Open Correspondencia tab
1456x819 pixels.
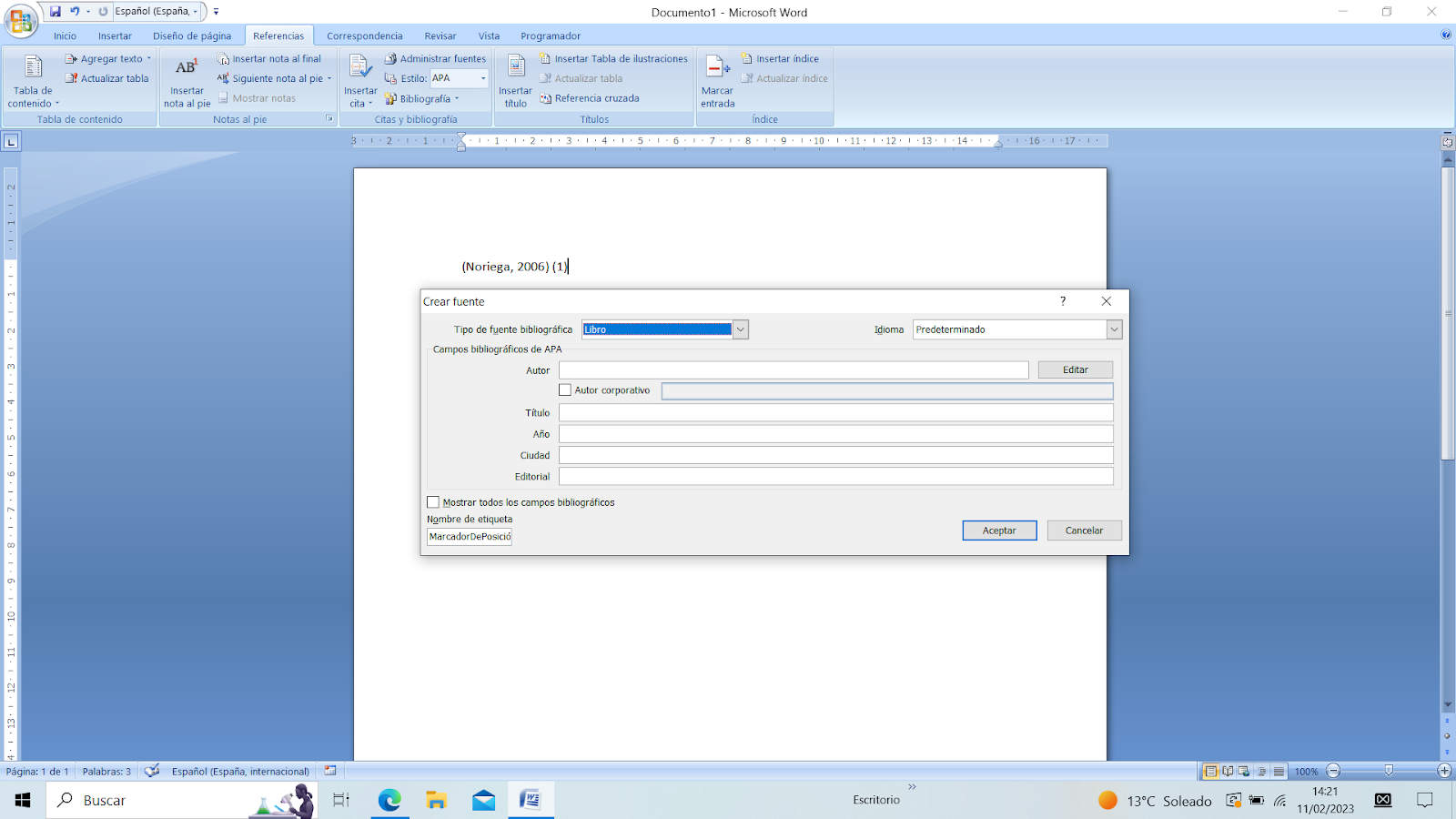click(364, 35)
